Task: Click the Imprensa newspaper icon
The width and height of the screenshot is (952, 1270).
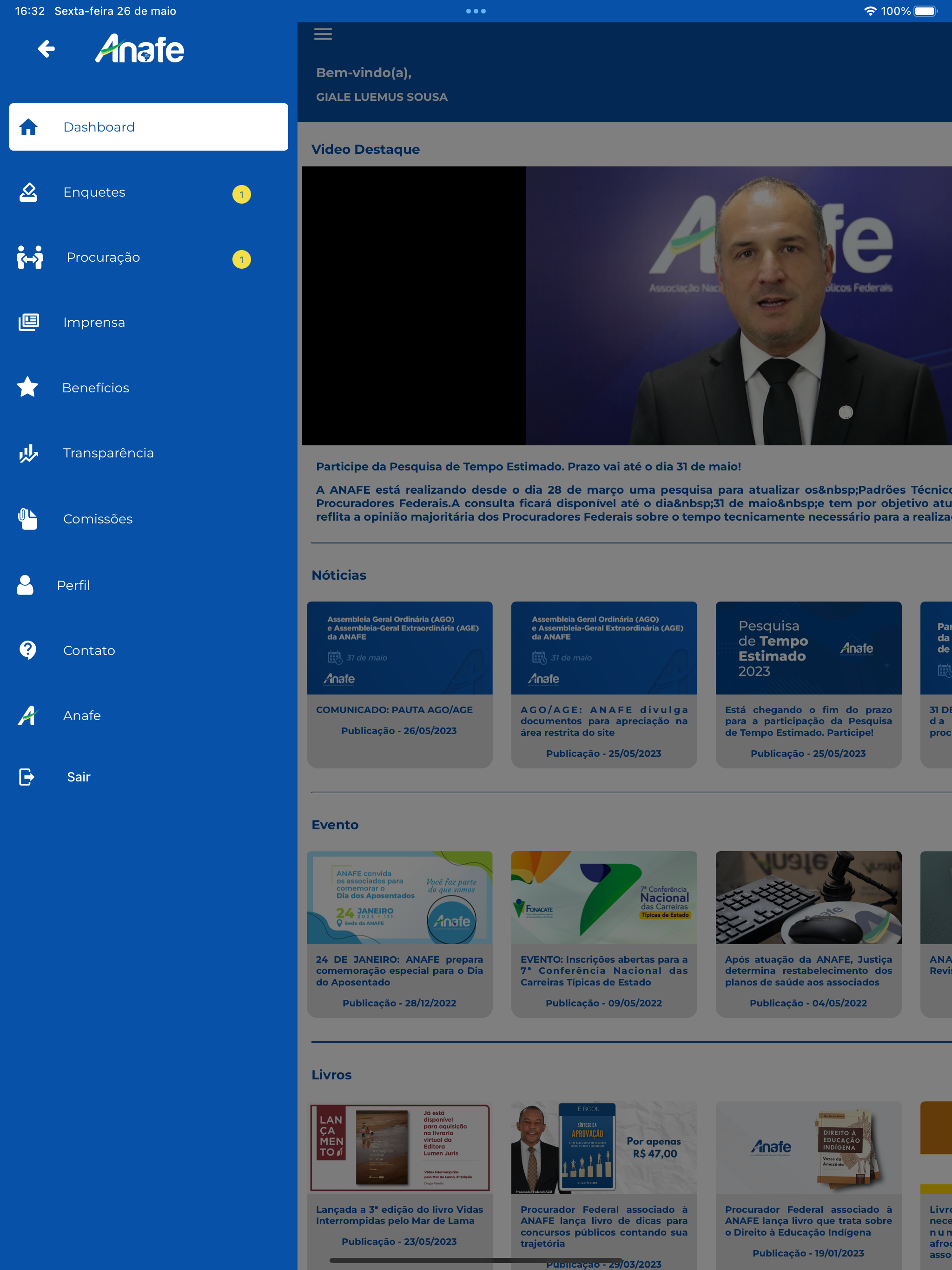Action: click(x=28, y=322)
